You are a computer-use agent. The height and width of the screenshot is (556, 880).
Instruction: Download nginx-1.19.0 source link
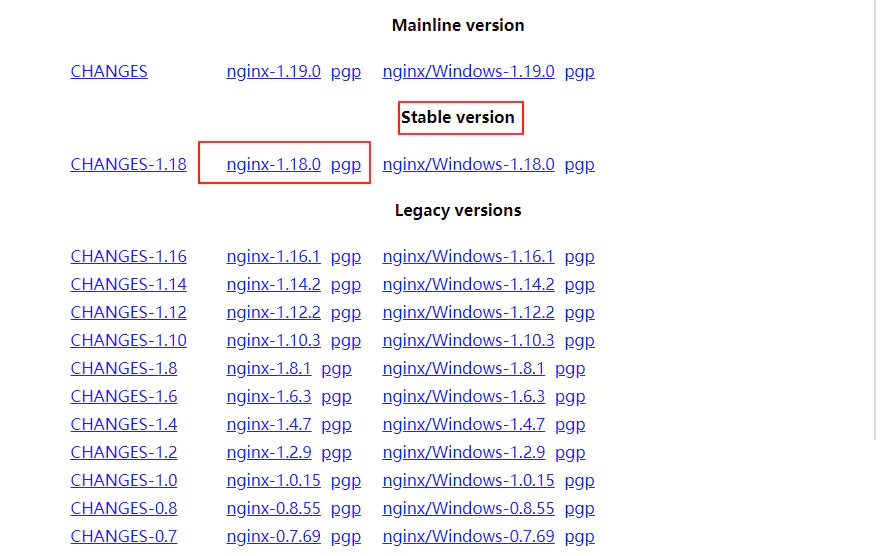pyautogui.click(x=273, y=71)
